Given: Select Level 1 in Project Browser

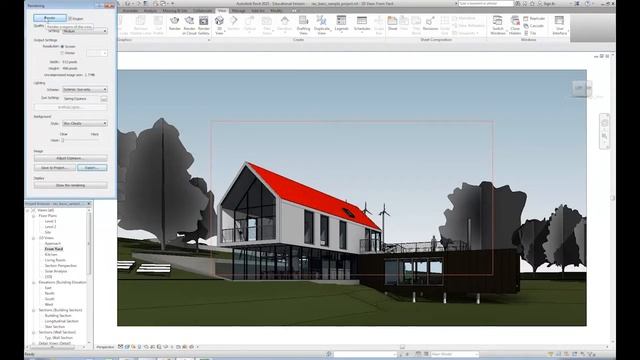Looking at the screenshot, I should [50, 221].
